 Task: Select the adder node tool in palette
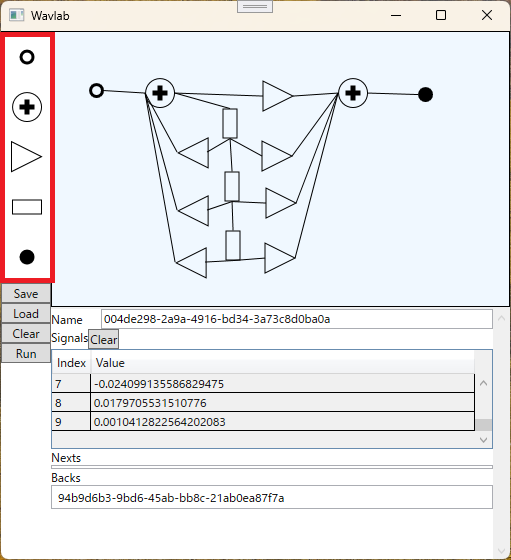click(x=27, y=107)
